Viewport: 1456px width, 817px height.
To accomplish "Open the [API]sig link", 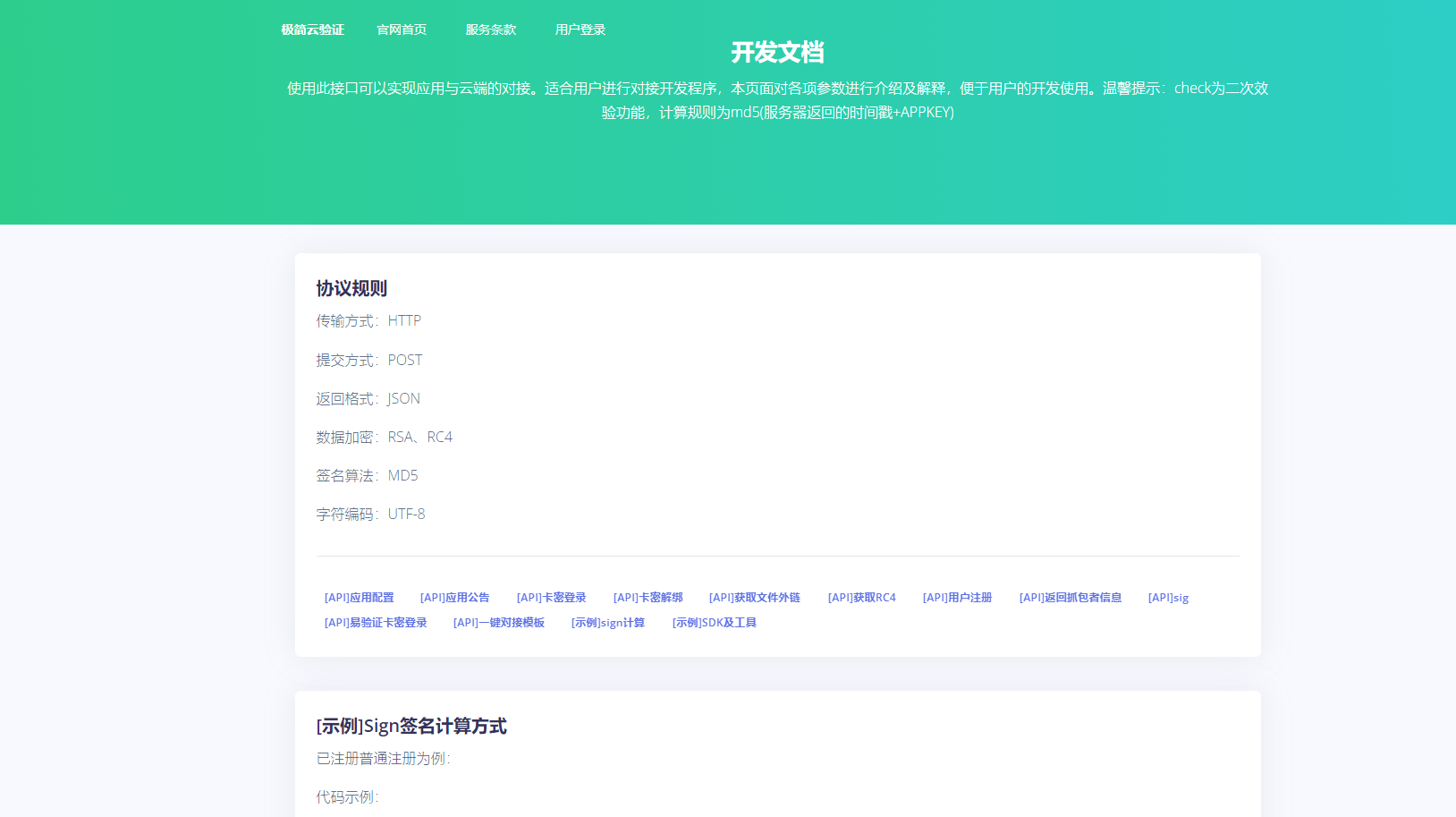I will 1168,598.
